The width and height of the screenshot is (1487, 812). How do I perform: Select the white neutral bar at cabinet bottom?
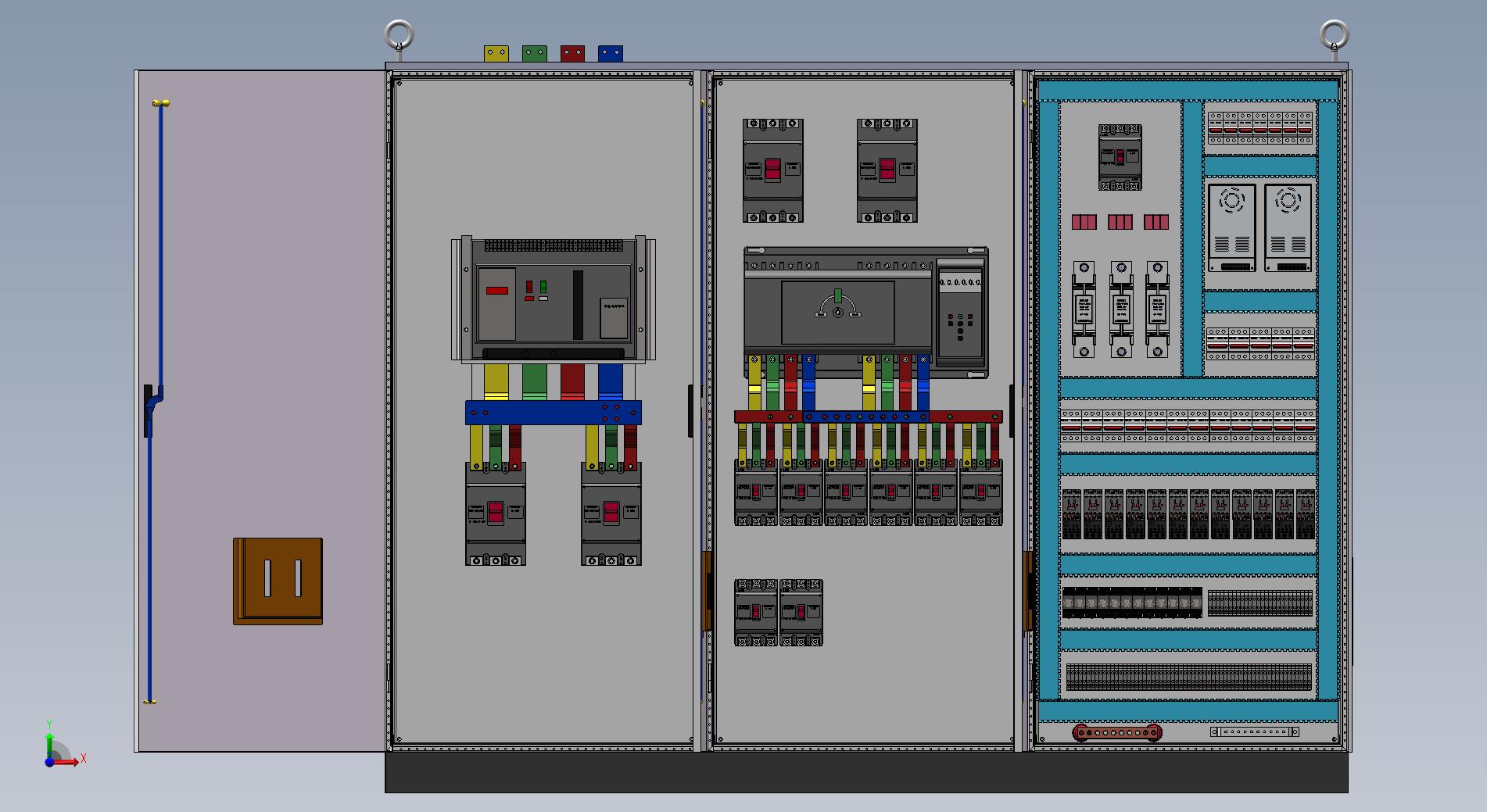[1254, 732]
